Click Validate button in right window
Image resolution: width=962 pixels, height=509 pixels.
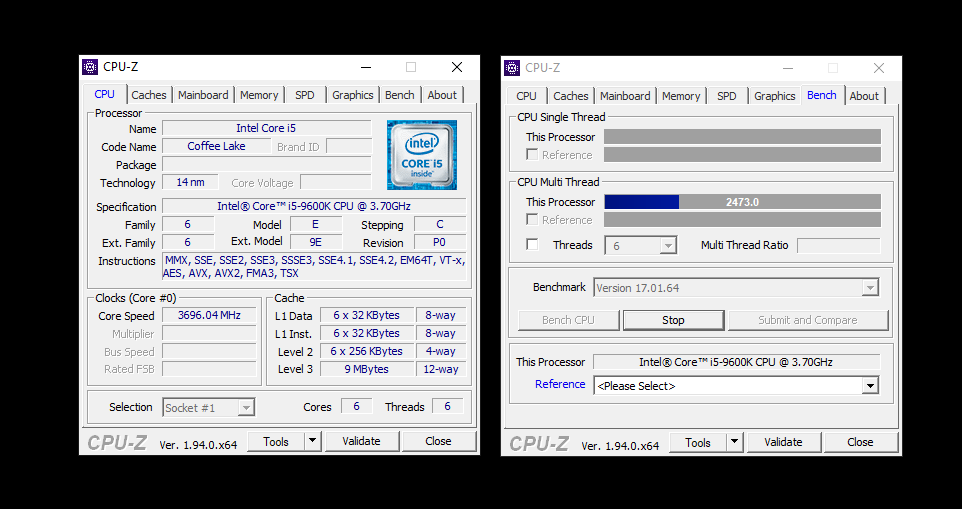(x=783, y=442)
